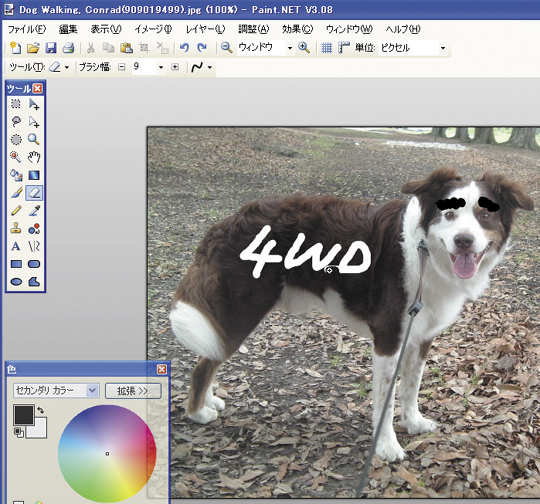The height and width of the screenshot is (504, 540).
Task: Open the ヘルプ(H) menu
Action: [403, 29]
